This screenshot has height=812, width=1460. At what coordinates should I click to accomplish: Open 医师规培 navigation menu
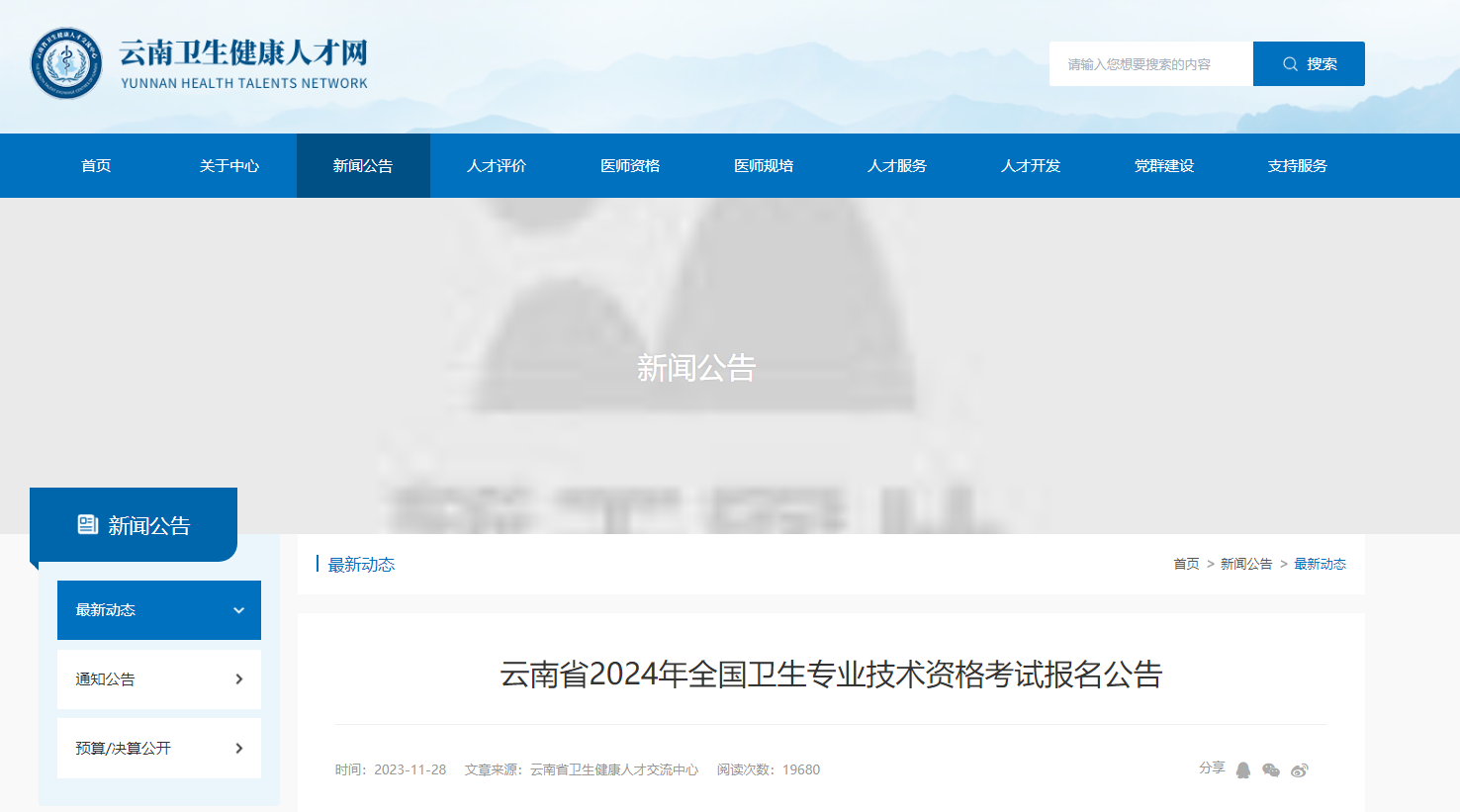coord(764,166)
